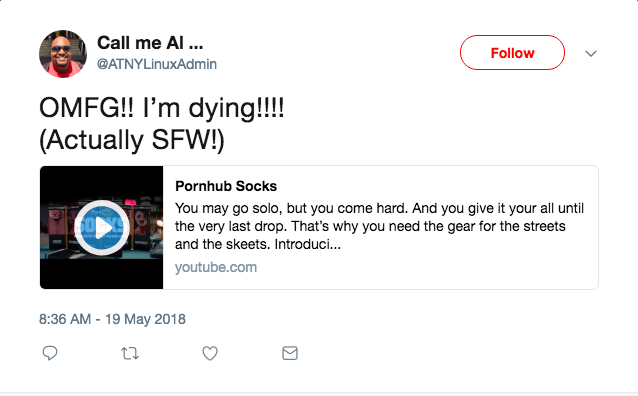
Task: Click the black letterbox bar above the video preview
Action: tap(102, 182)
